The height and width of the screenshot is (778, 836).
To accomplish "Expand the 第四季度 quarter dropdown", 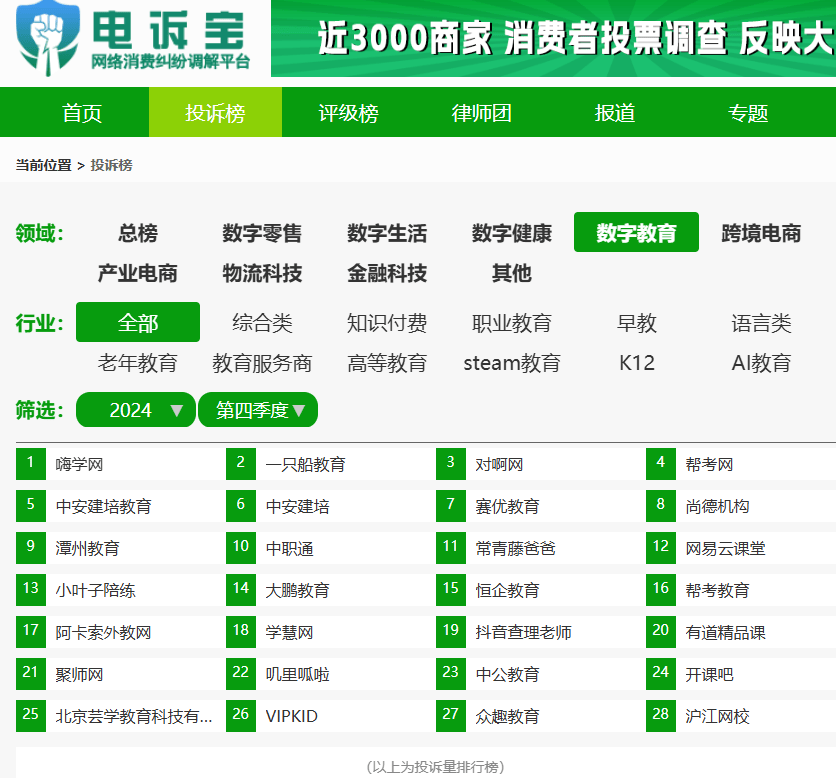I will (x=258, y=410).
